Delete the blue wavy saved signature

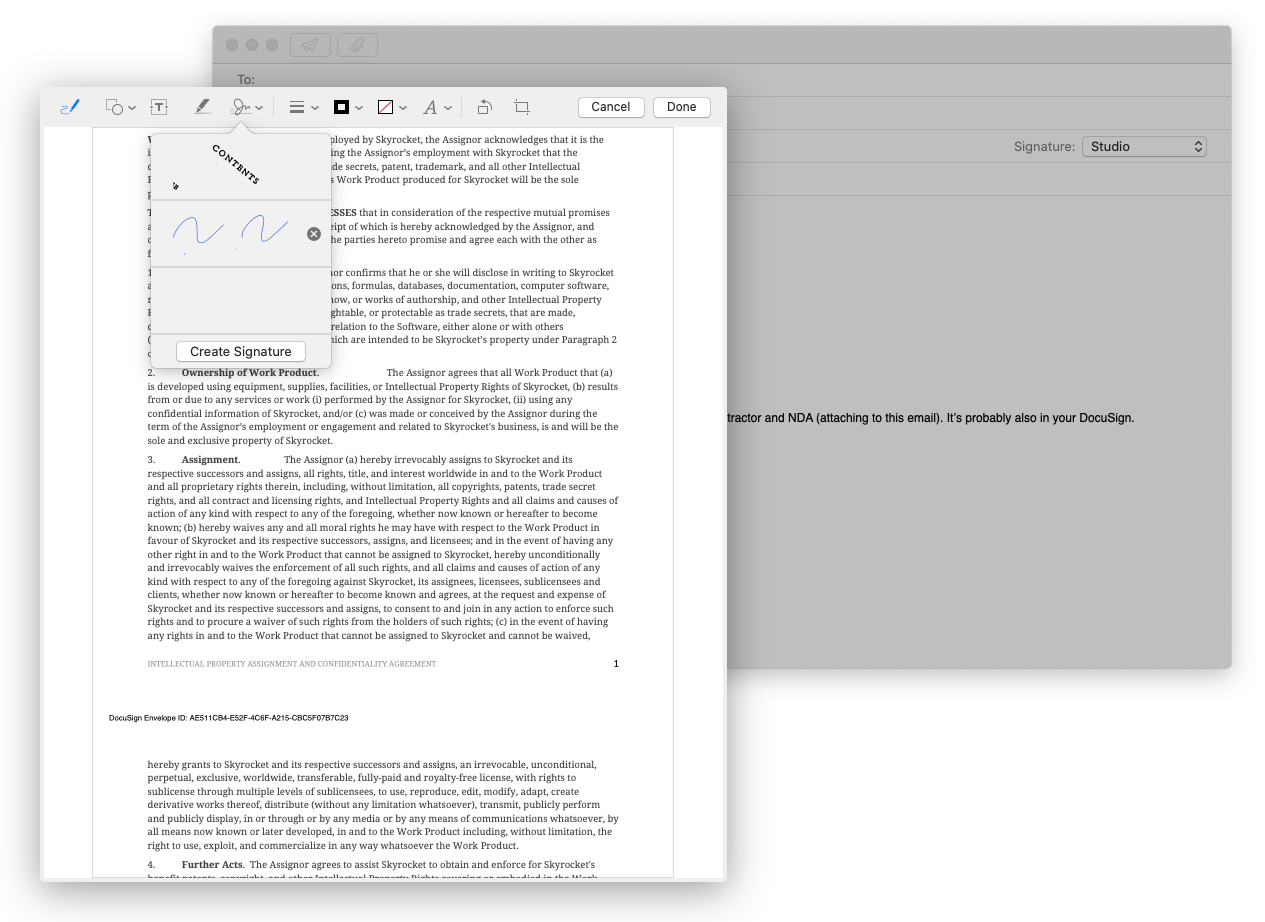(314, 234)
